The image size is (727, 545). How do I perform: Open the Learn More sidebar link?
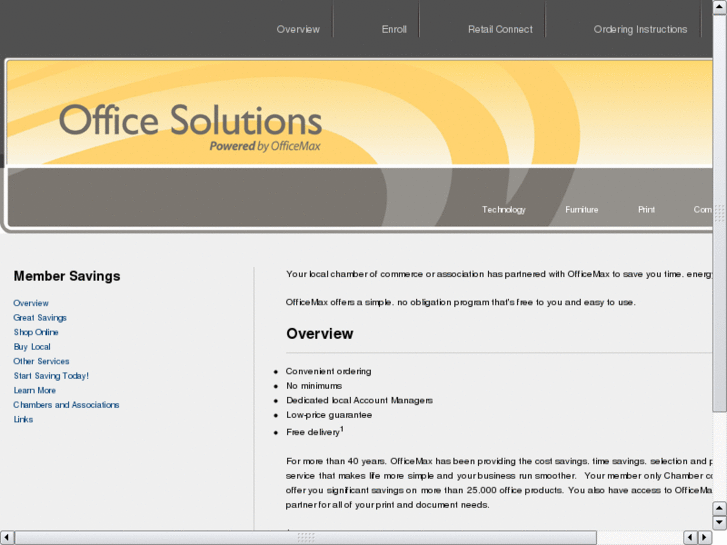click(x=35, y=390)
